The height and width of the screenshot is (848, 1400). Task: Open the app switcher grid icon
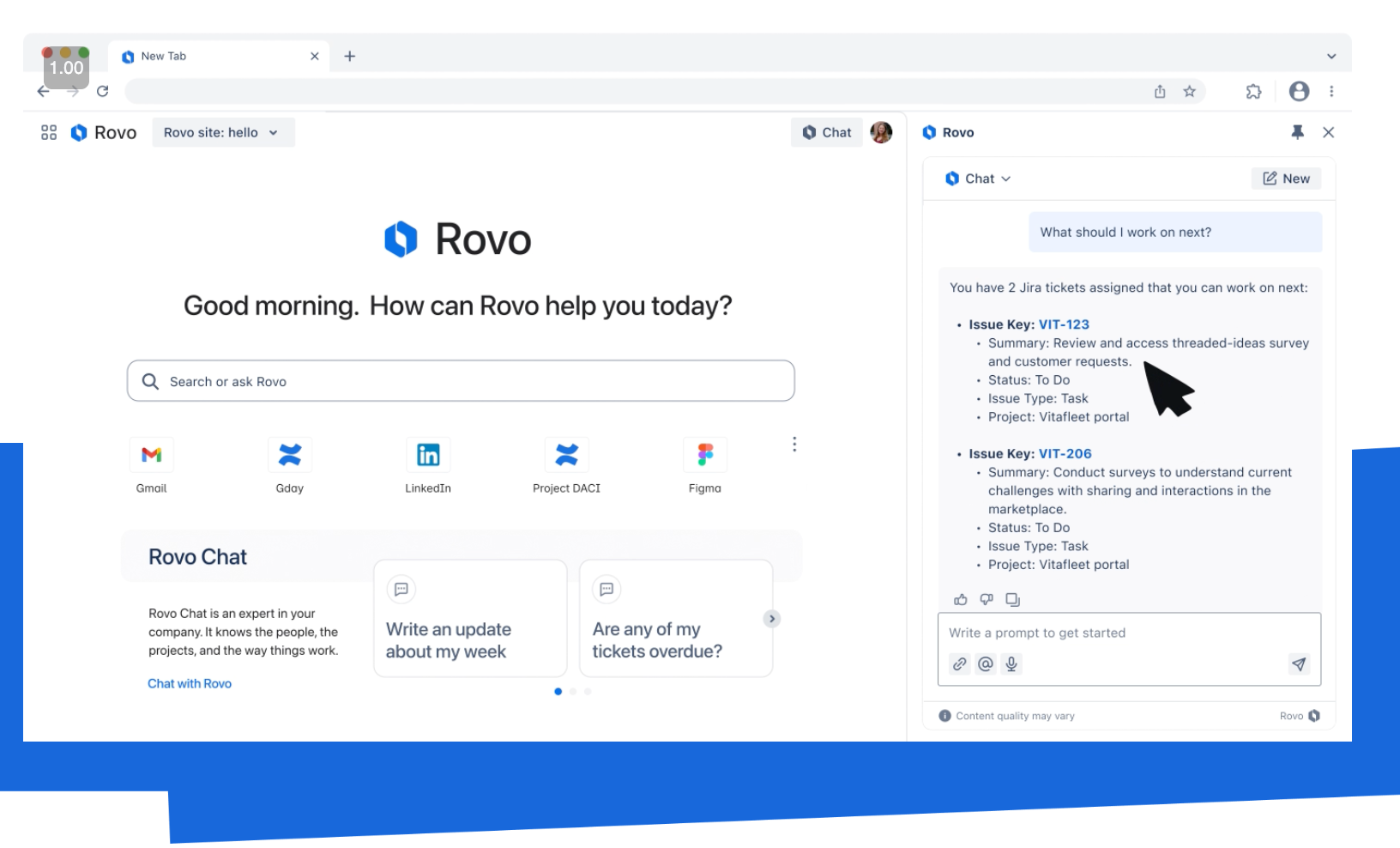click(49, 132)
